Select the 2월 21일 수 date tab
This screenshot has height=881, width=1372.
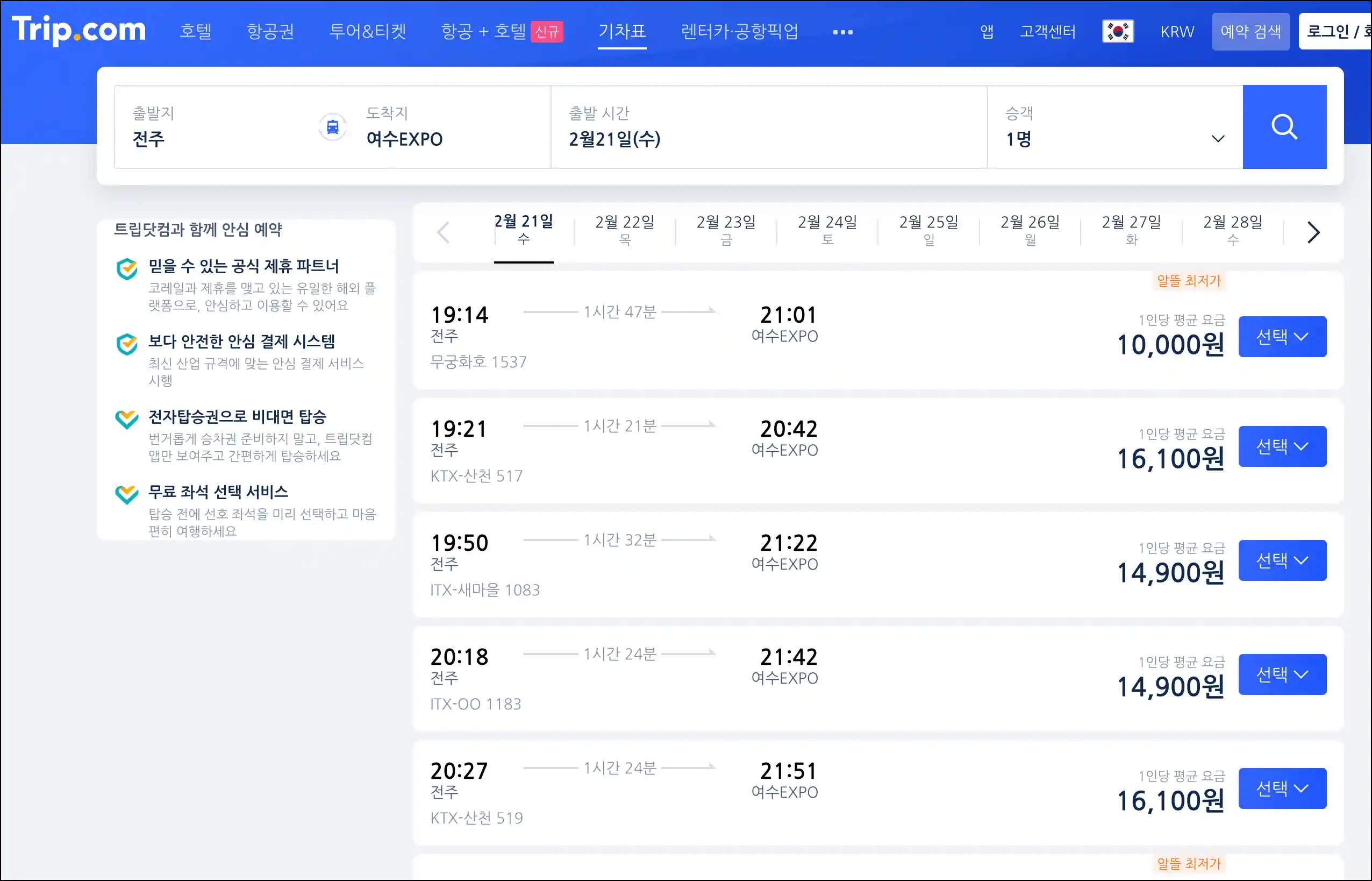click(x=524, y=230)
